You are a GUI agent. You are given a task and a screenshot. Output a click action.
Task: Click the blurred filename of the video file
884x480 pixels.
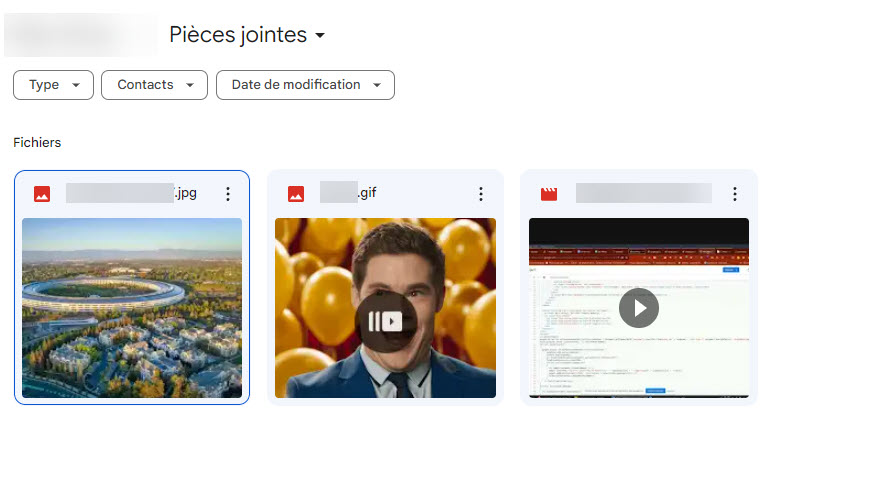pyautogui.click(x=643, y=194)
